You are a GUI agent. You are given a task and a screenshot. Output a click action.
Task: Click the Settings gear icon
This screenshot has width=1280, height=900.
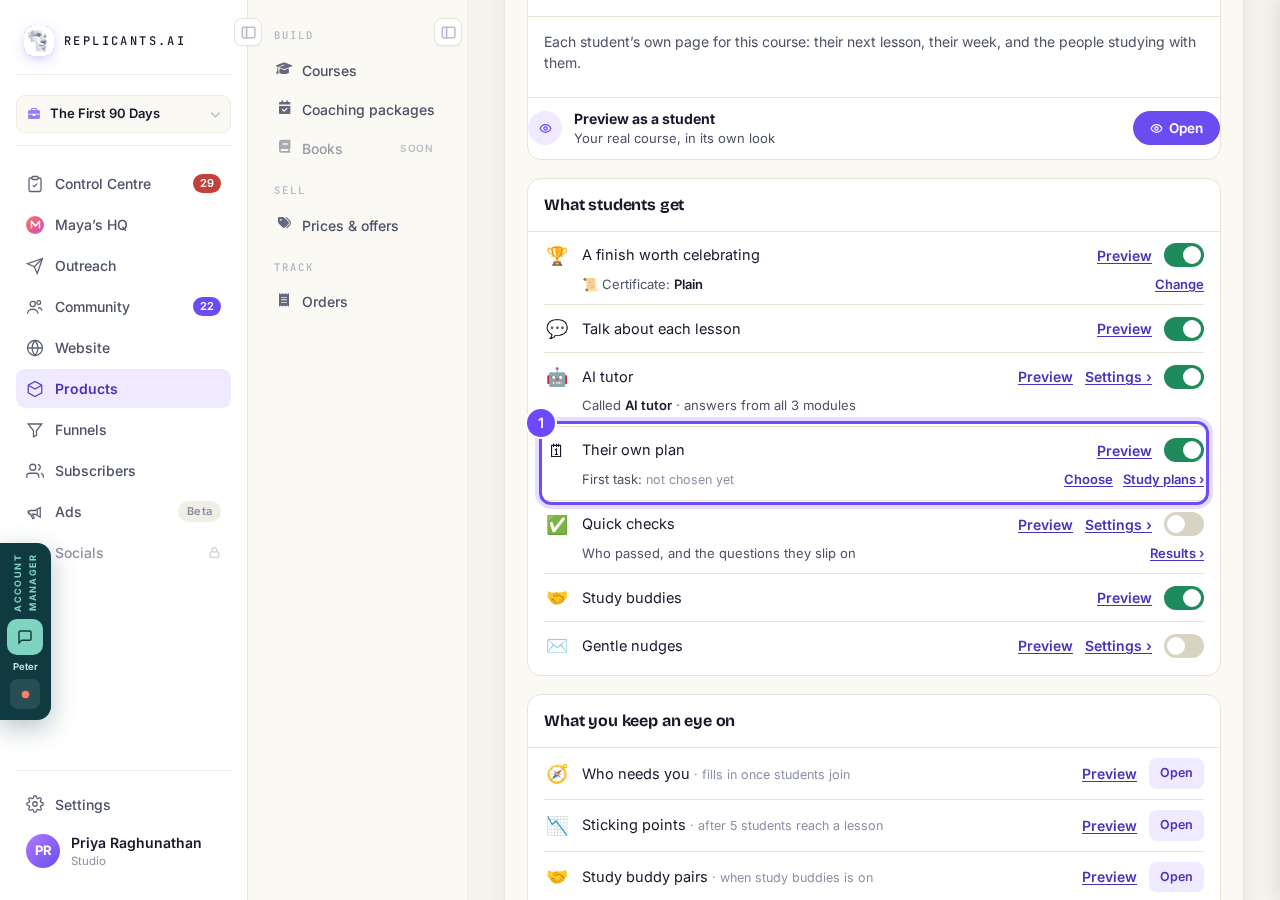point(35,804)
